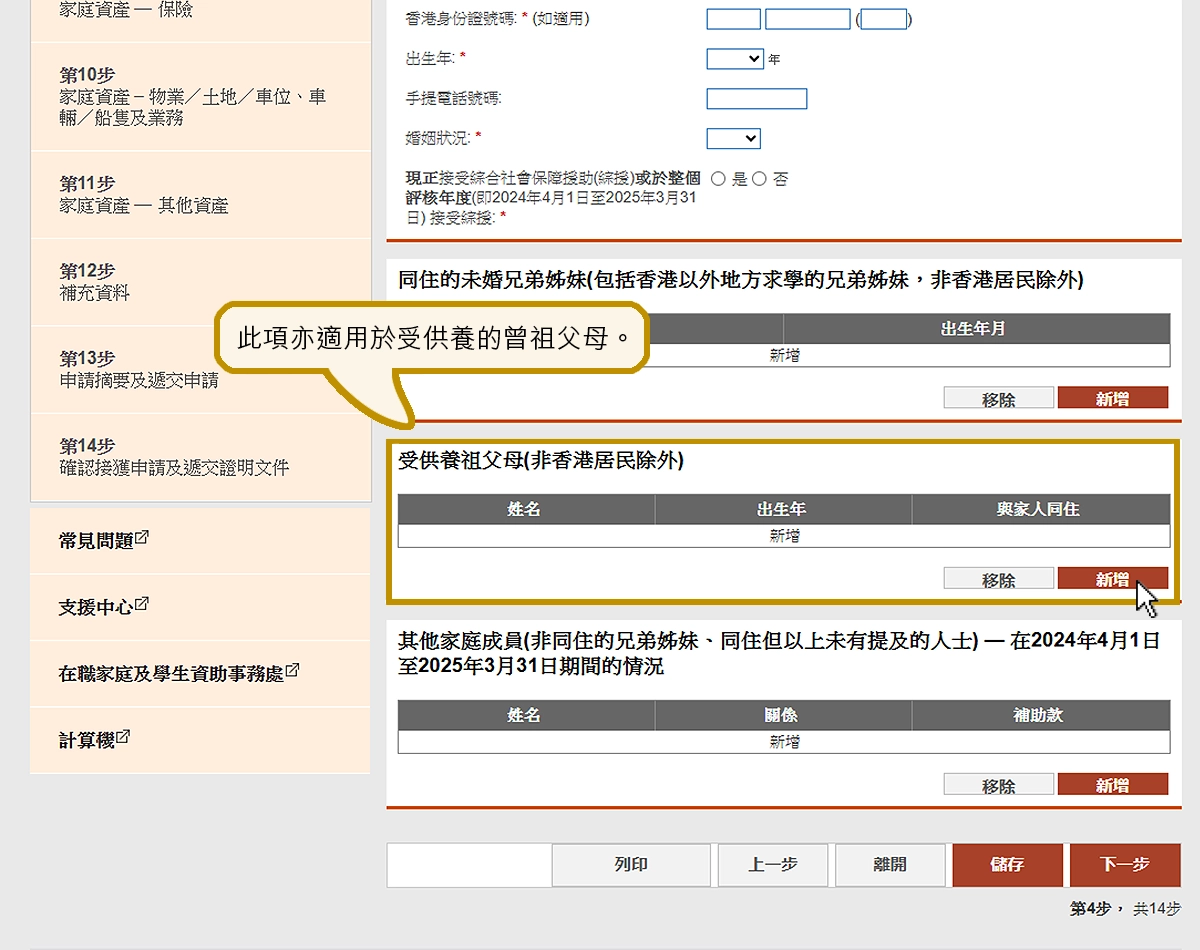1200x950 pixels.
Task: Open external link icon beside 計算機
Action: 123,737
